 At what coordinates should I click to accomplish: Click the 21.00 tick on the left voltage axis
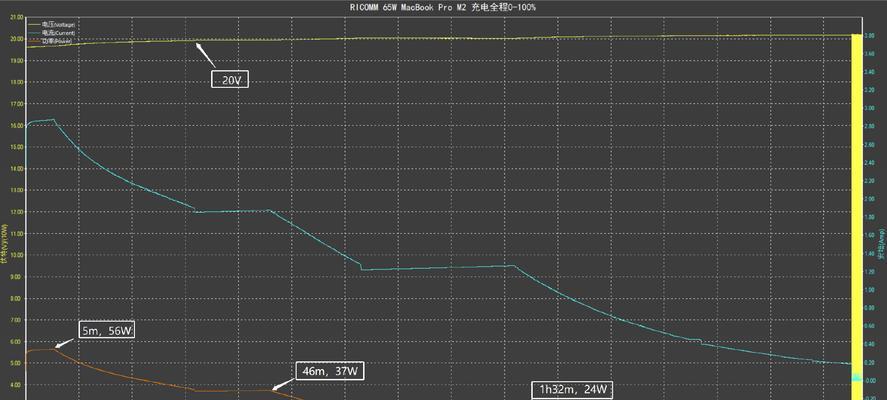coord(16,18)
